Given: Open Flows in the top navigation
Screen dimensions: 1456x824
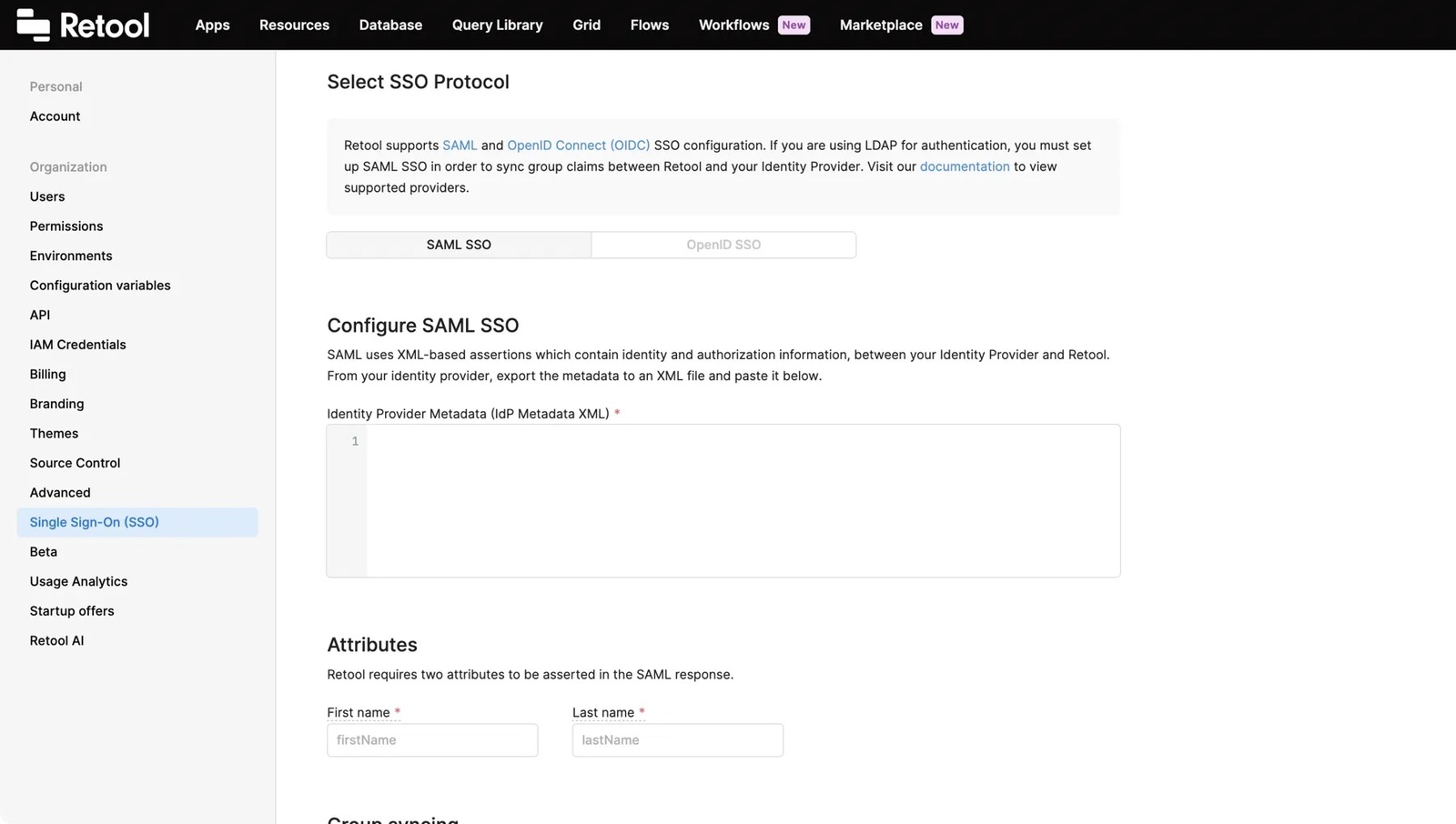Looking at the screenshot, I should click(650, 25).
